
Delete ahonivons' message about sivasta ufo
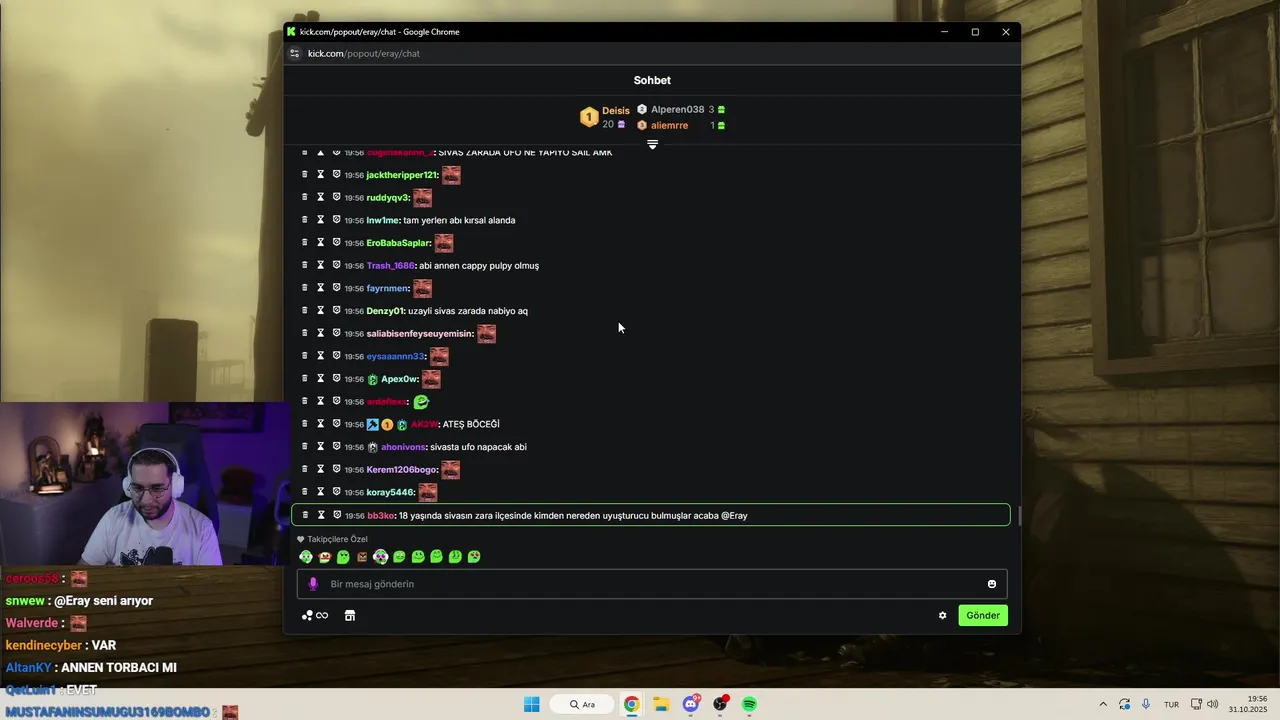[305, 446]
